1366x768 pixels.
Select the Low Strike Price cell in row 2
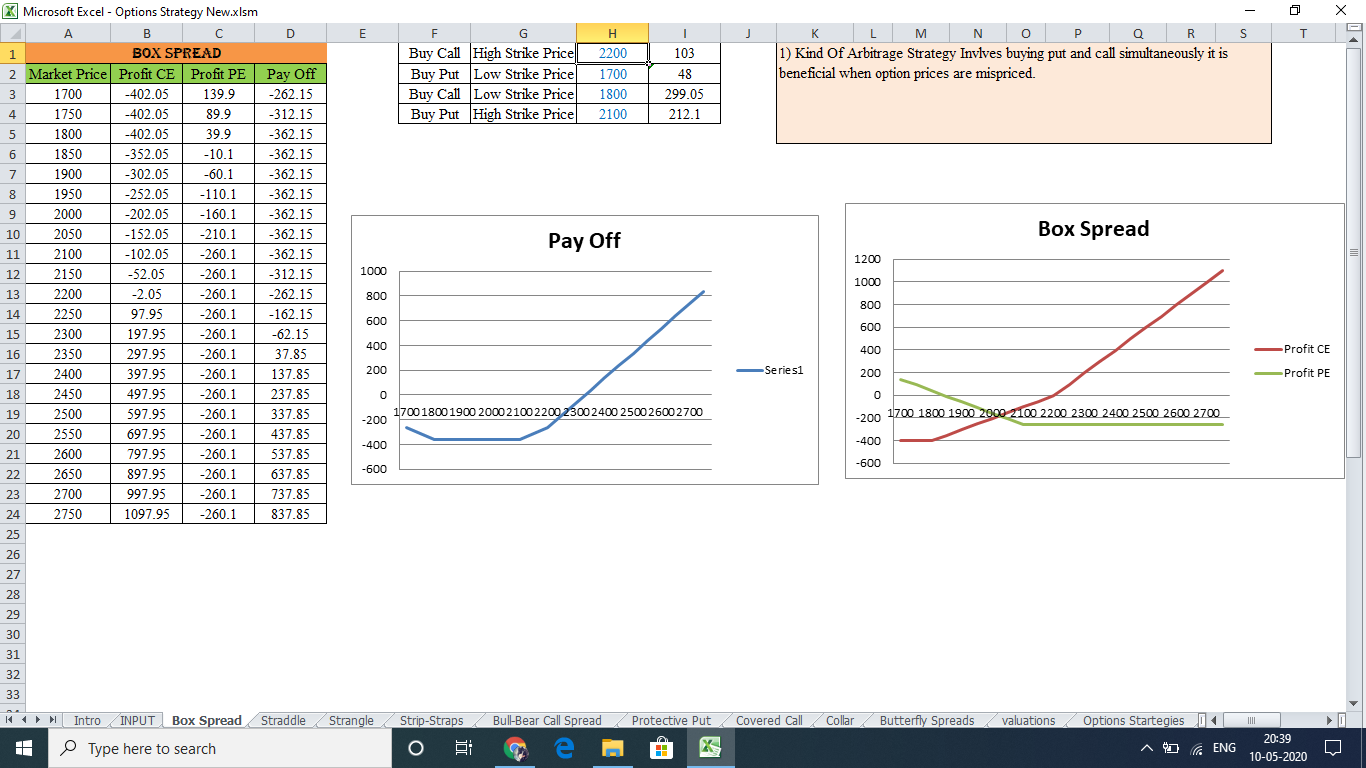[x=523, y=74]
